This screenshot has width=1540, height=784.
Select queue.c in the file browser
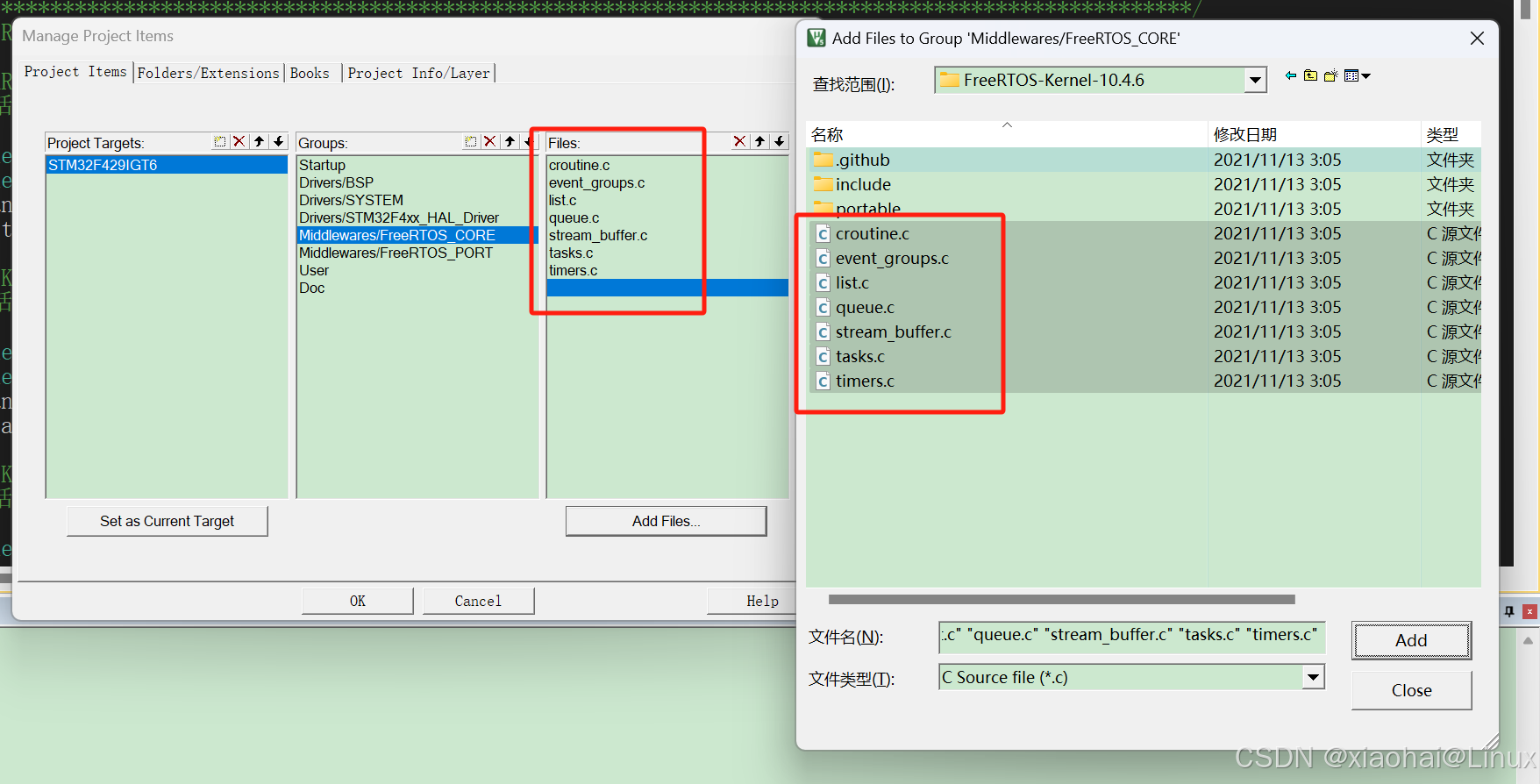(x=865, y=307)
